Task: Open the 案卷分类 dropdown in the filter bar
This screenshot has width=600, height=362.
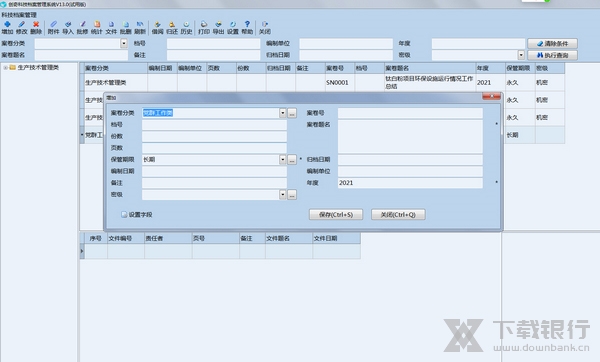Action: point(124,43)
